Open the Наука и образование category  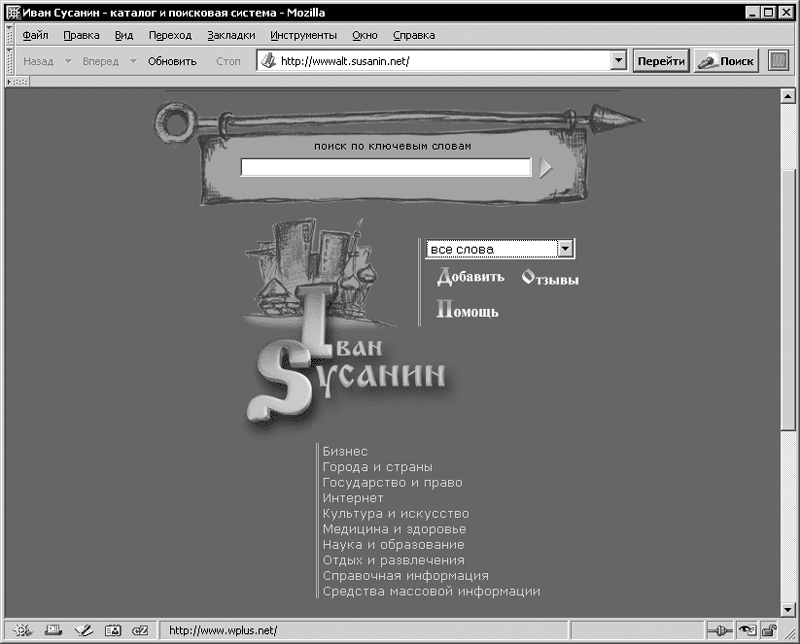pyautogui.click(x=393, y=545)
